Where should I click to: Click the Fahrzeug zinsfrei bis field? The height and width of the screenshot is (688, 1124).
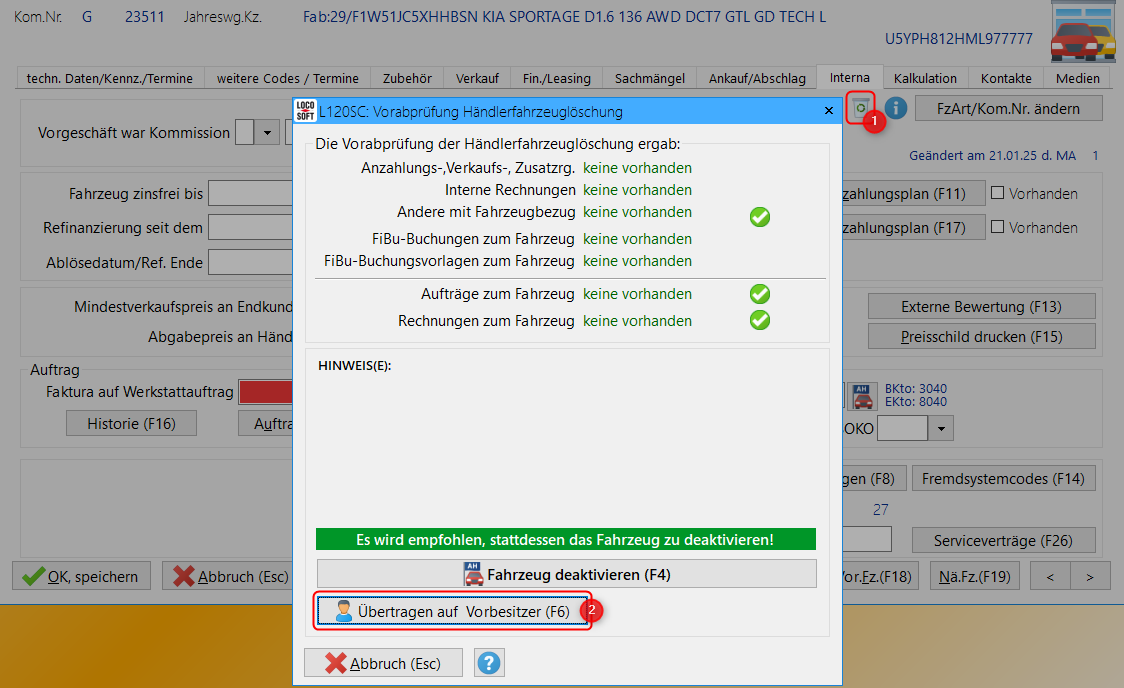(x=250, y=193)
